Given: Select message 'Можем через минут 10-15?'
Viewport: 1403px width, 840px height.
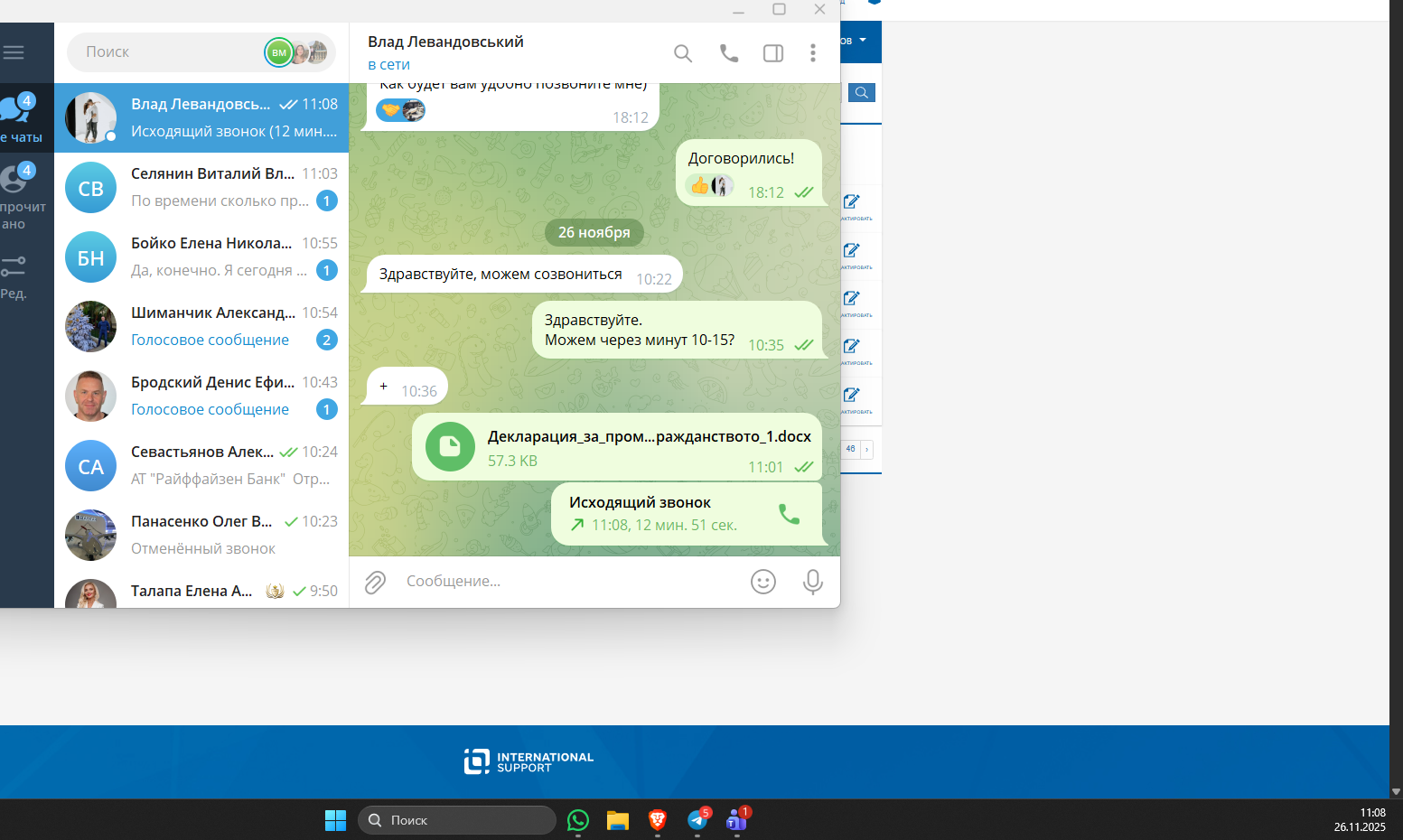Looking at the screenshot, I should click(640, 341).
